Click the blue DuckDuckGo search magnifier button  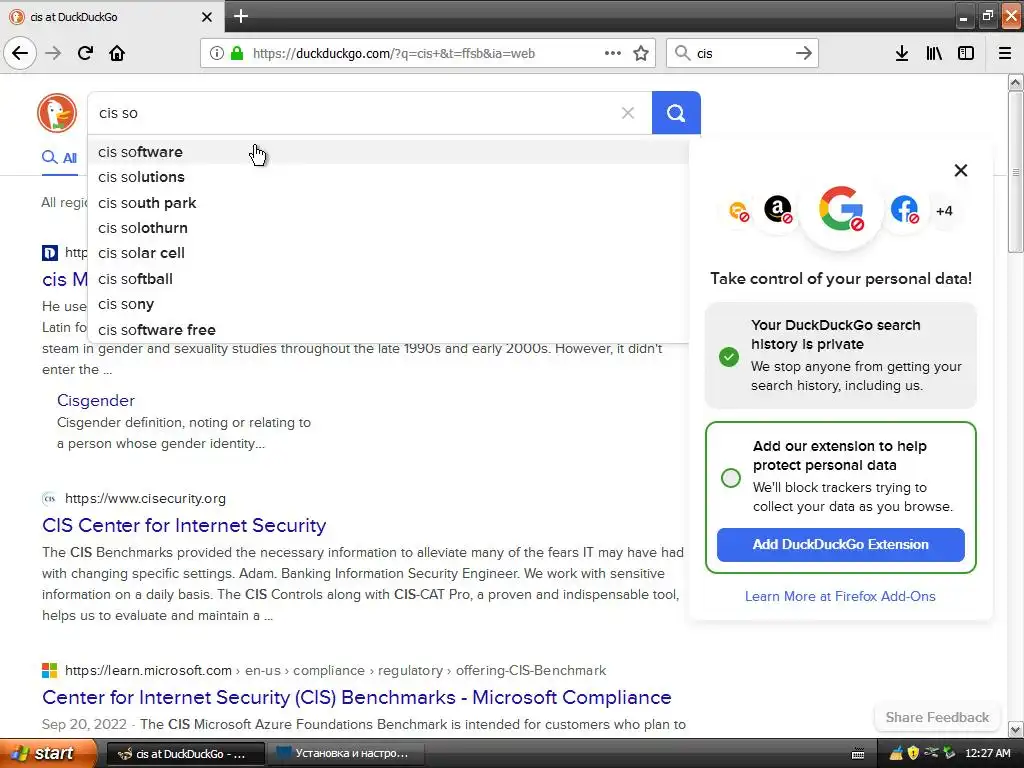(676, 113)
